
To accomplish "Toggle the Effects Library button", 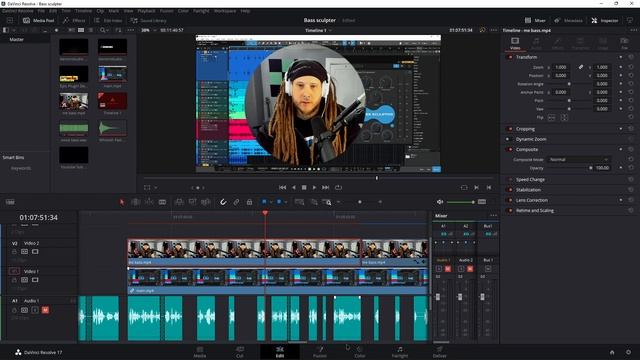I will point(74,20).
